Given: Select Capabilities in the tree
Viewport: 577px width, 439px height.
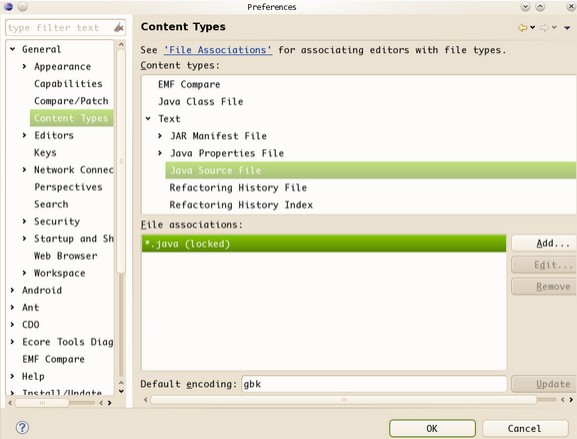Looking at the screenshot, I should click(68, 84).
